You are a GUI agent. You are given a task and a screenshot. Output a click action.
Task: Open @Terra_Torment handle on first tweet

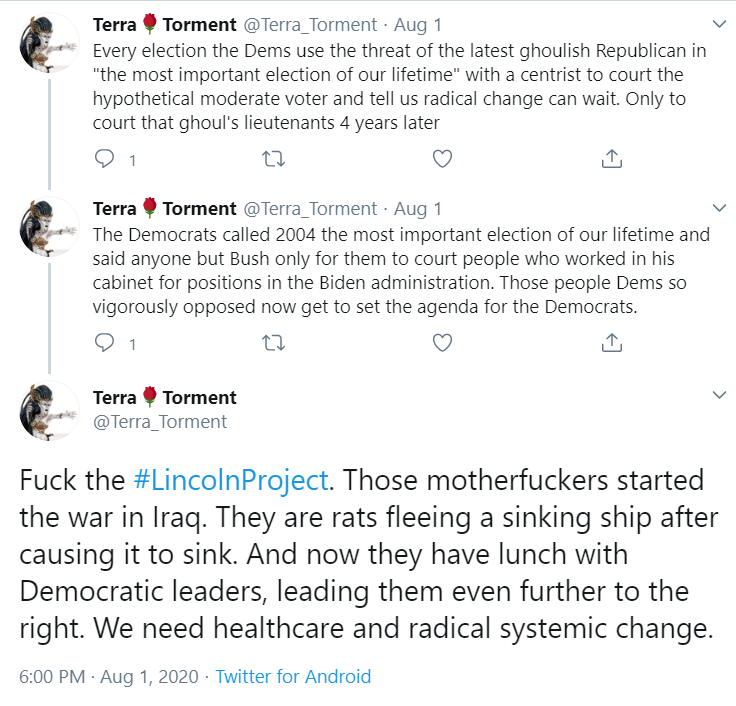tap(310, 24)
